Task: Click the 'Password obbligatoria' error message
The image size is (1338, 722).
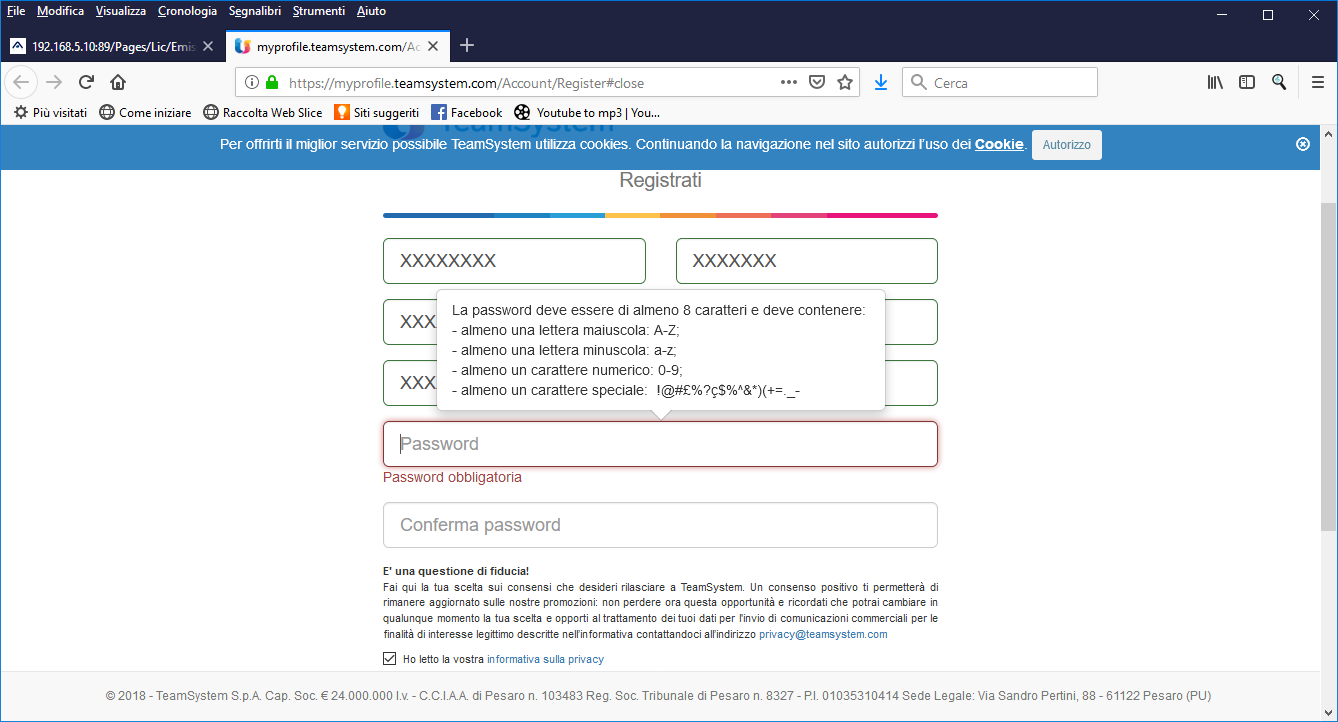Action: [x=452, y=477]
